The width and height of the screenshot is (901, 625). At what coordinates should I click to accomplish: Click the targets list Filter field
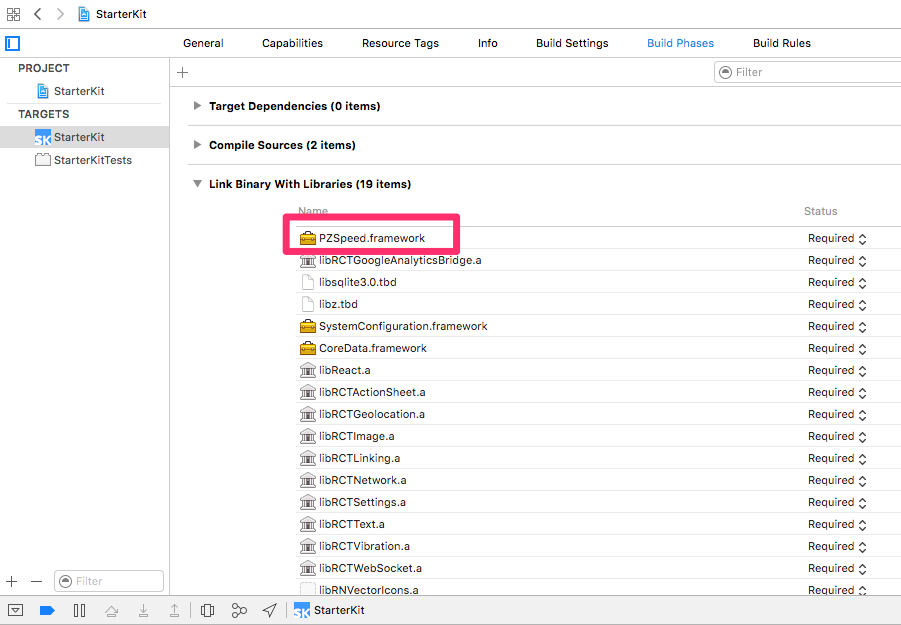pos(109,581)
